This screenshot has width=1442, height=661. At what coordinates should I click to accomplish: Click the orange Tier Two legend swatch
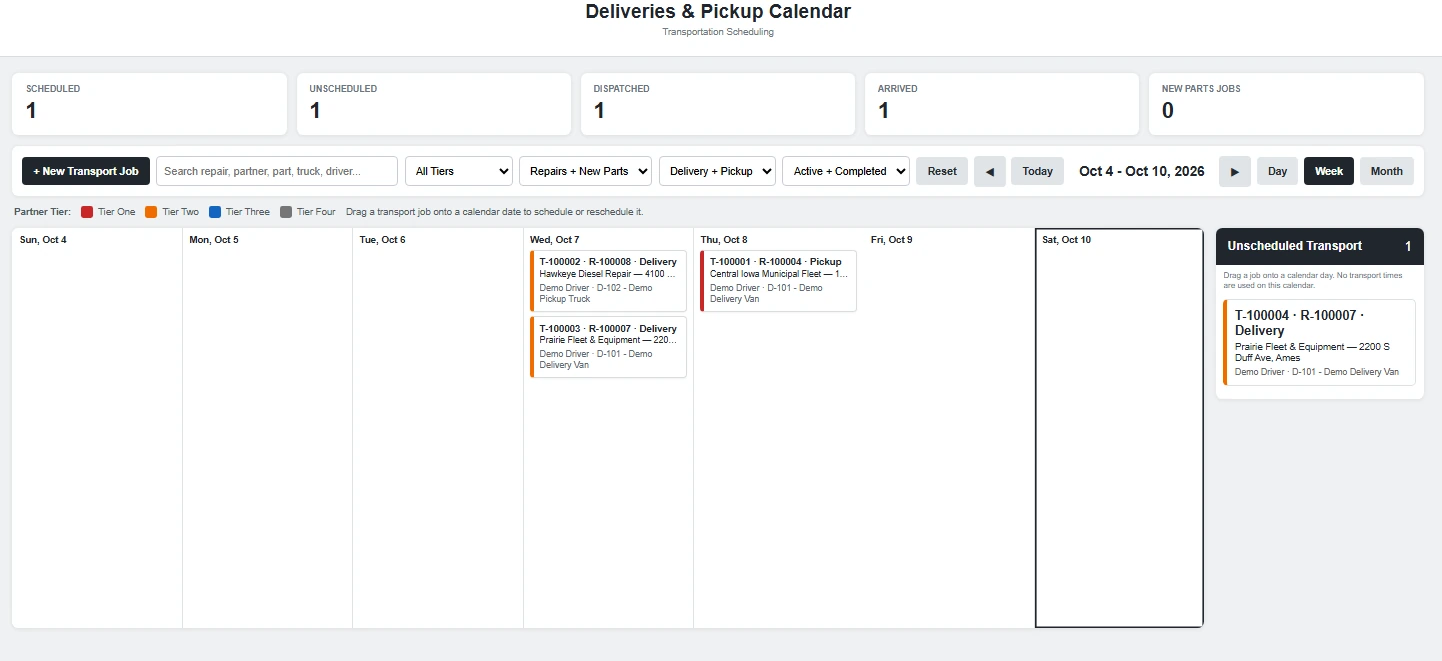[151, 212]
